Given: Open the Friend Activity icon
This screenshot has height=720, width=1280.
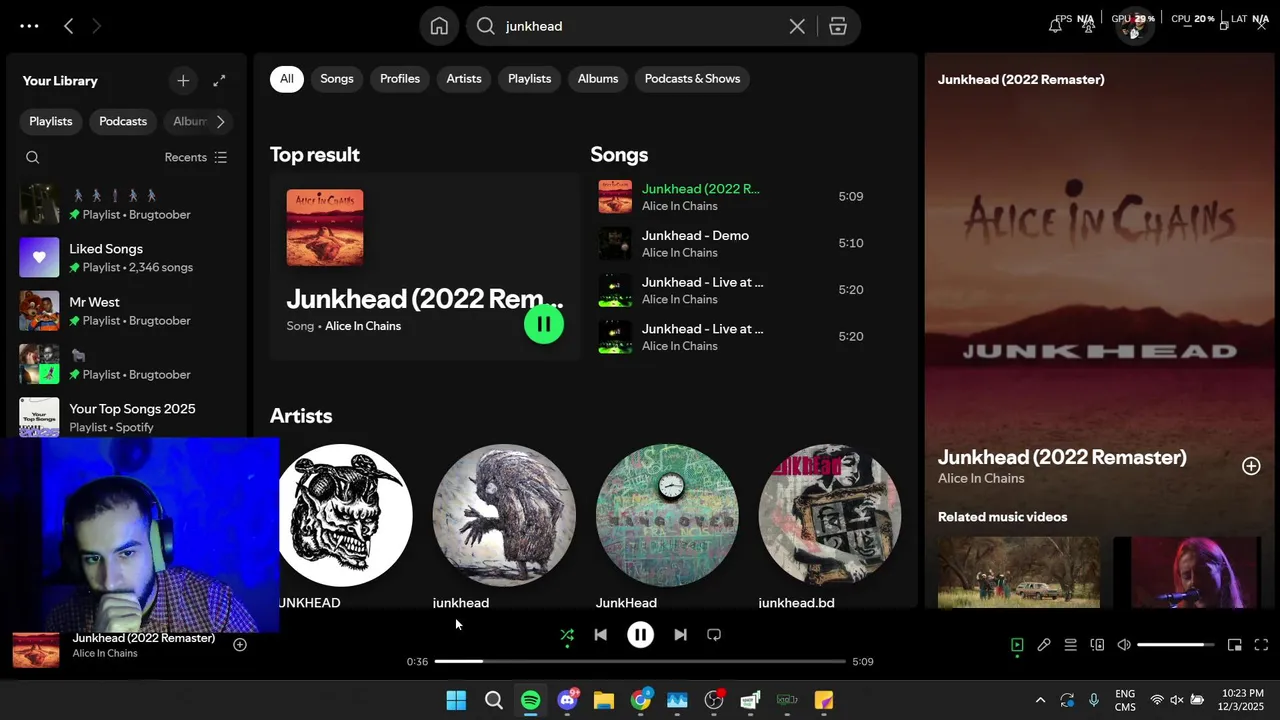Looking at the screenshot, I should 1089,26.
